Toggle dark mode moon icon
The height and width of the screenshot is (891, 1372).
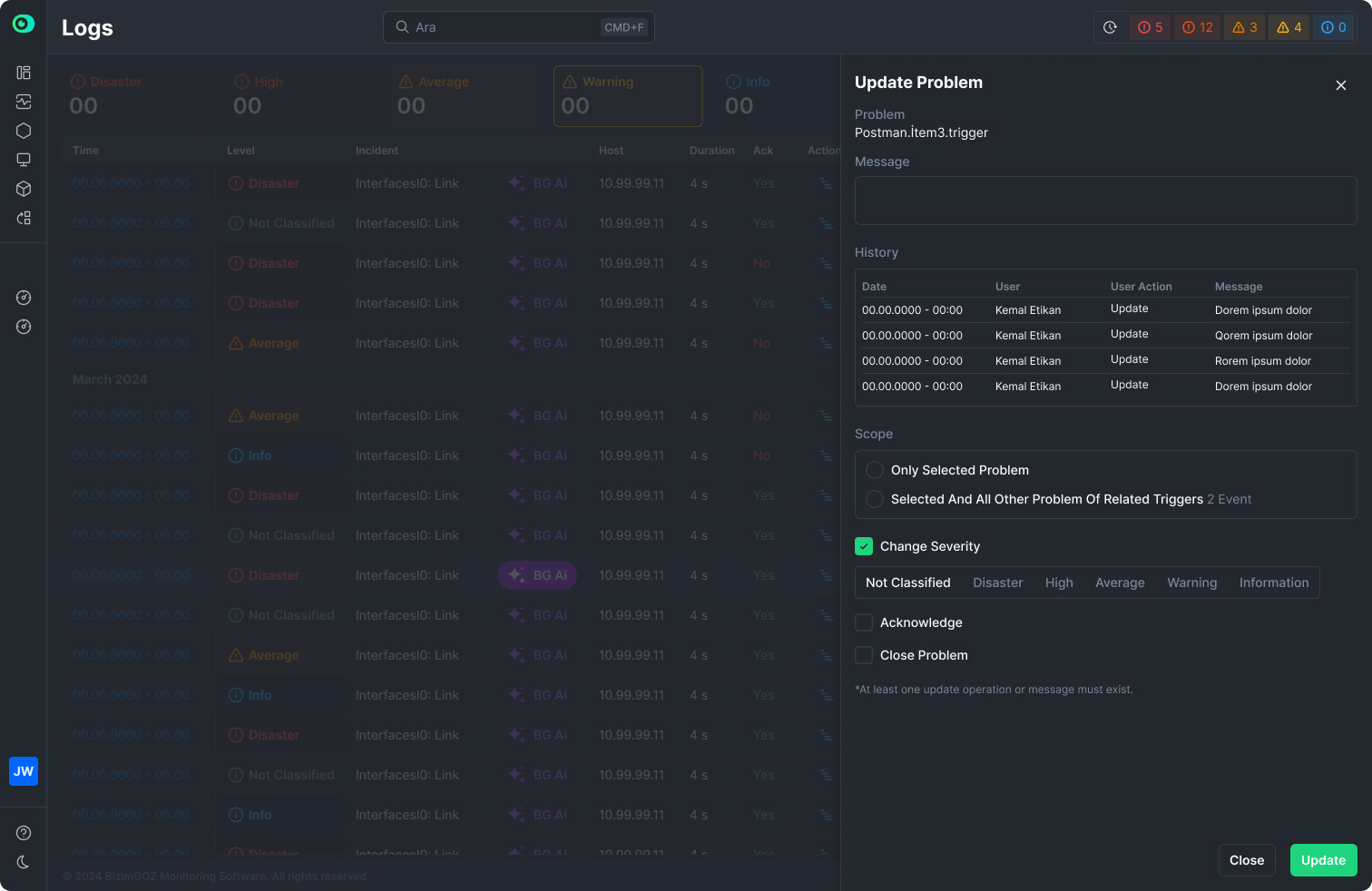coord(24,862)
